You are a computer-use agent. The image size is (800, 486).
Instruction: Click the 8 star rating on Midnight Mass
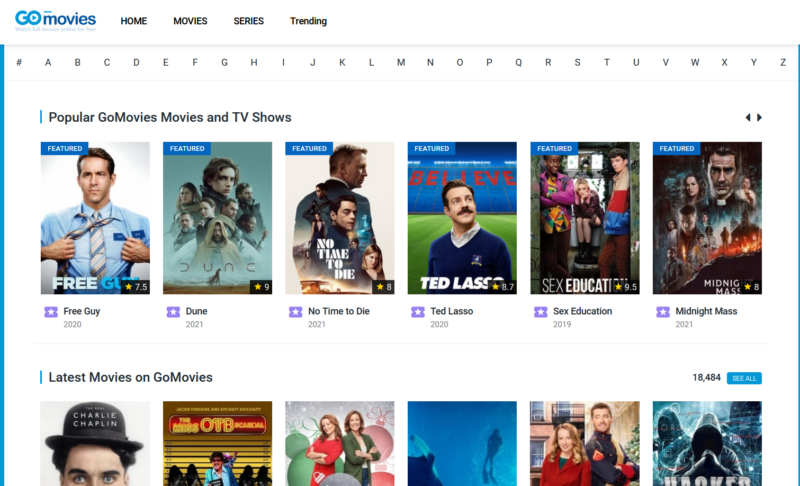pos(751,287)
